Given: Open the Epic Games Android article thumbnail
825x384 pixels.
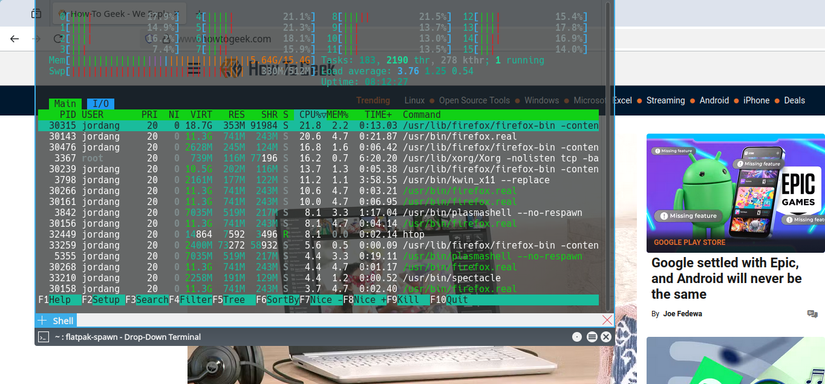Looking at the screenshot, I should 736,193.
